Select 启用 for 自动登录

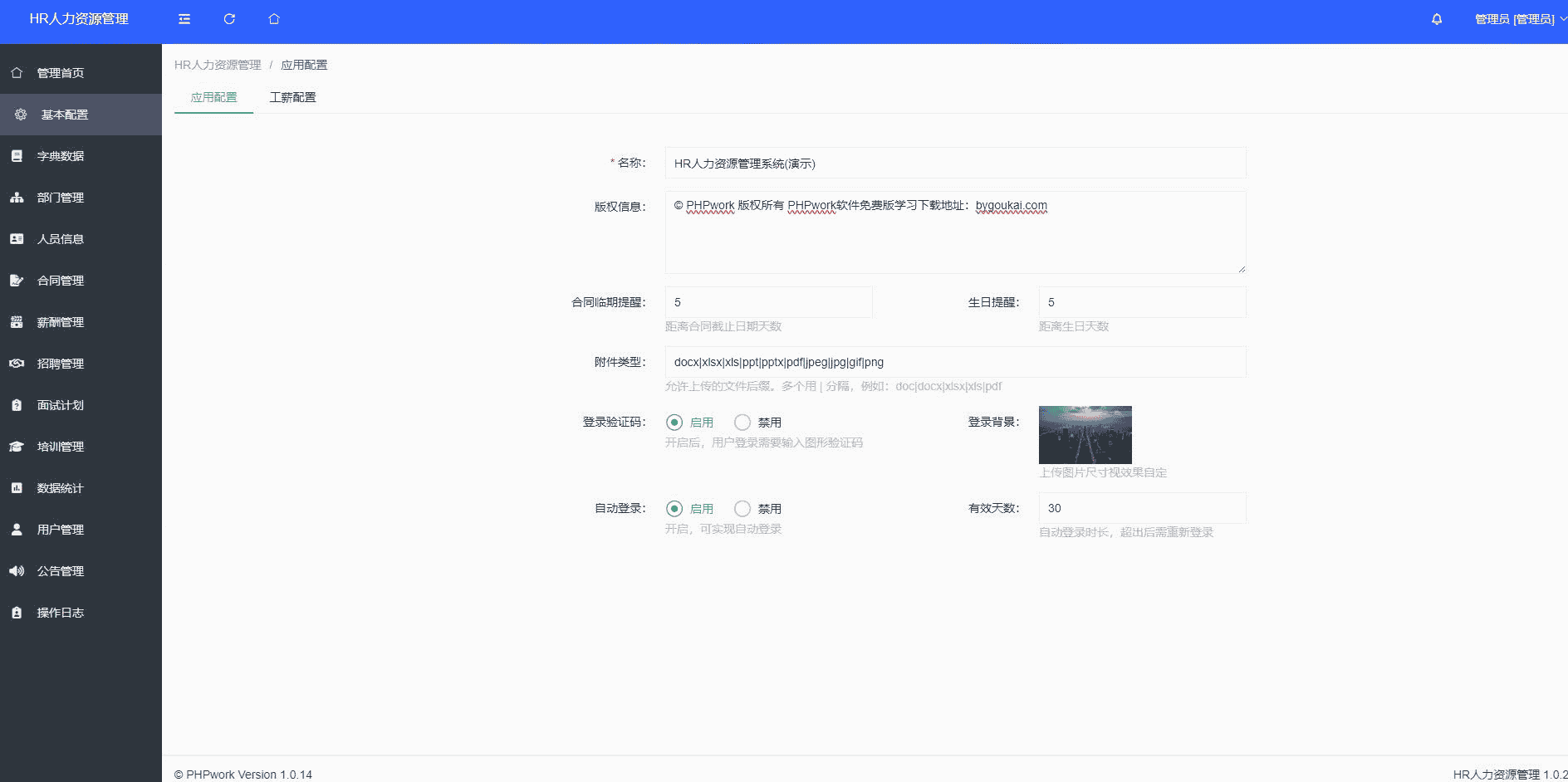[x=674, y=509]
